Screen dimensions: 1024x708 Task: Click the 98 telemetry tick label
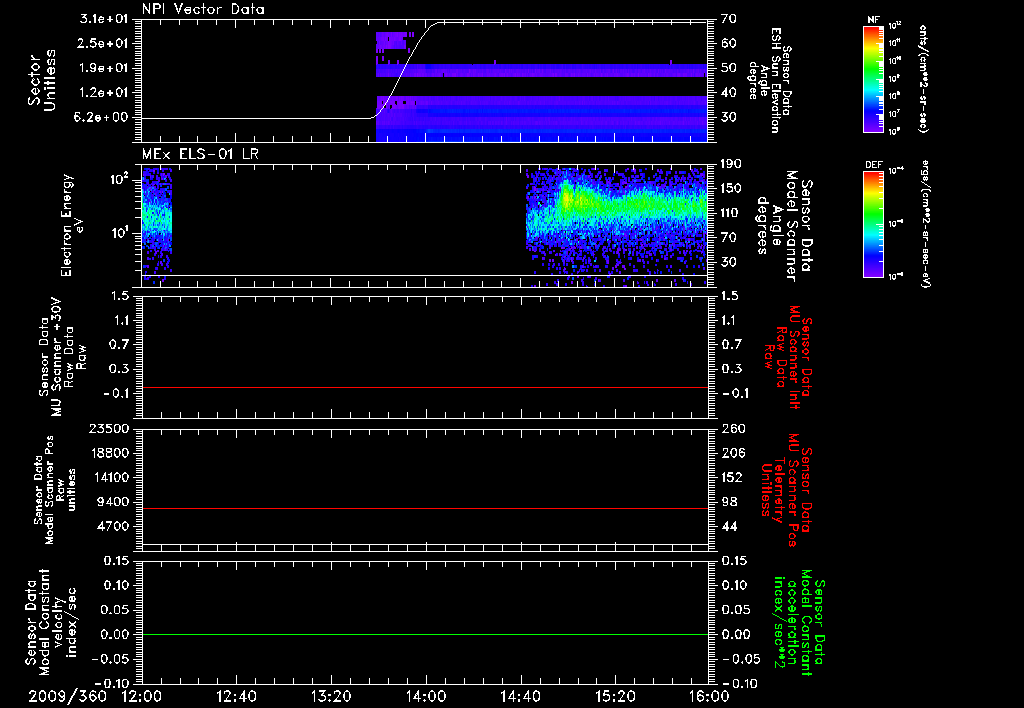click(x=728, y=502)
